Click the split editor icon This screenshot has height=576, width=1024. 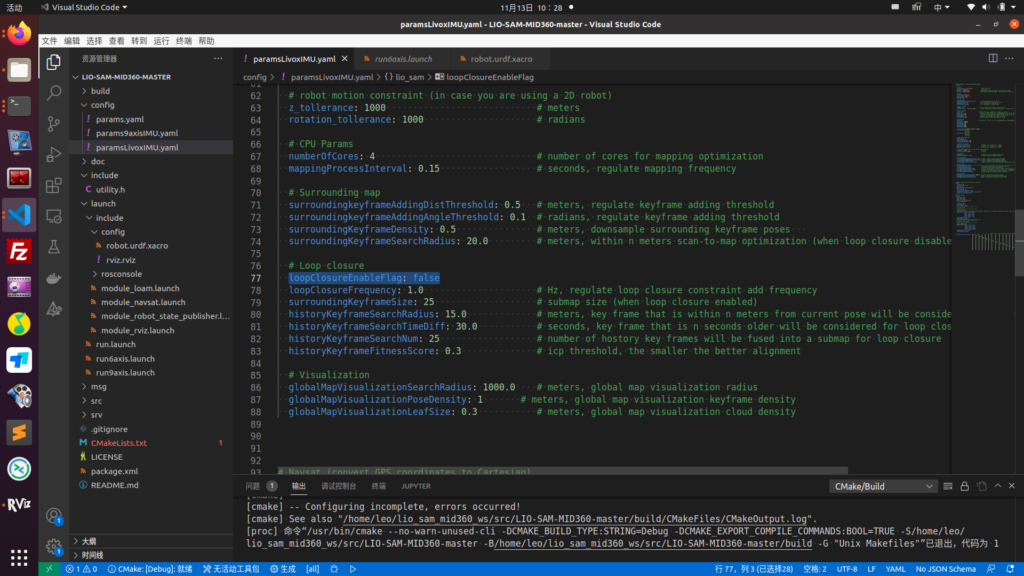(993, 58)
